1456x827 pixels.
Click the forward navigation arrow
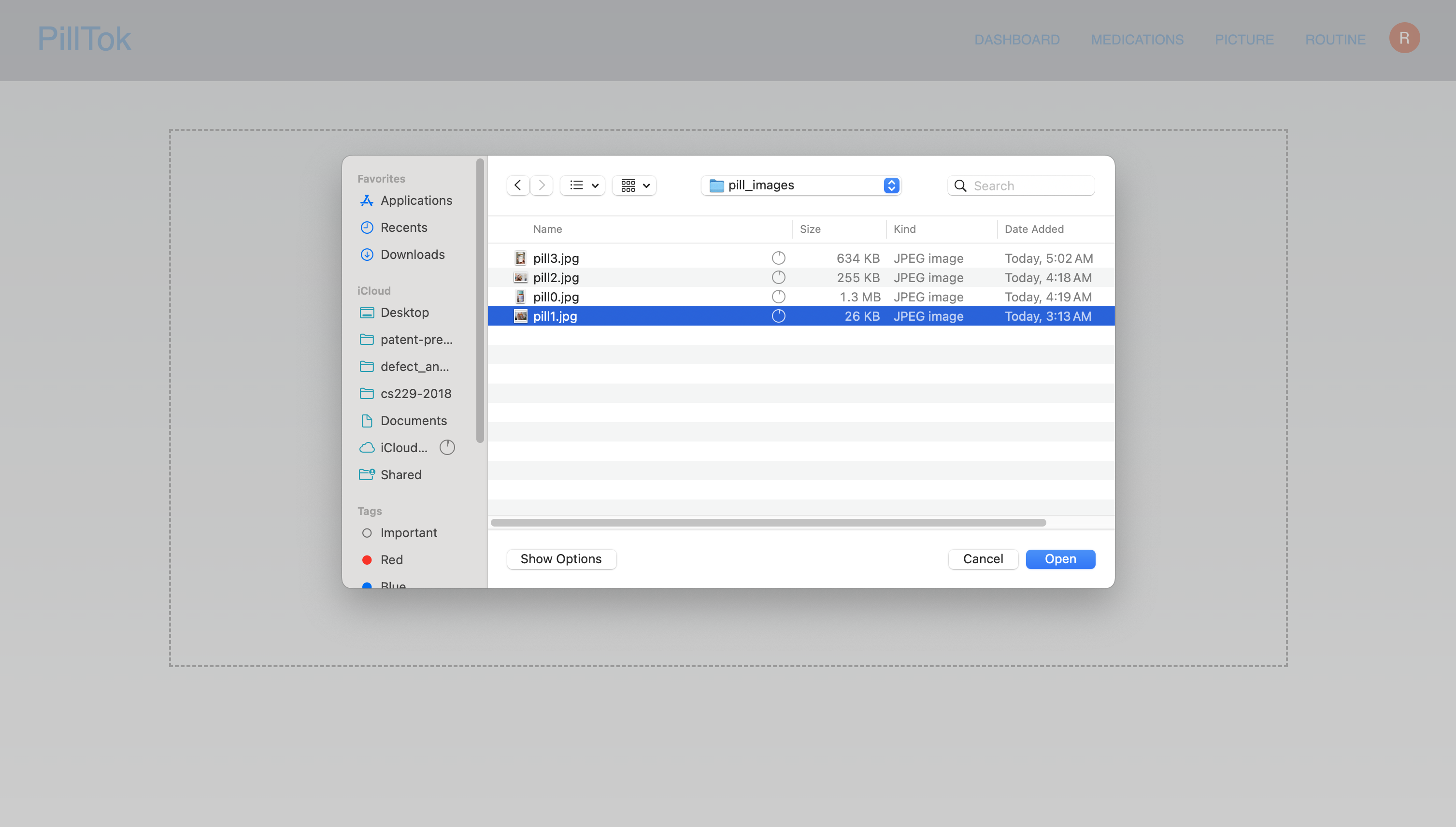tap(542, 185)
